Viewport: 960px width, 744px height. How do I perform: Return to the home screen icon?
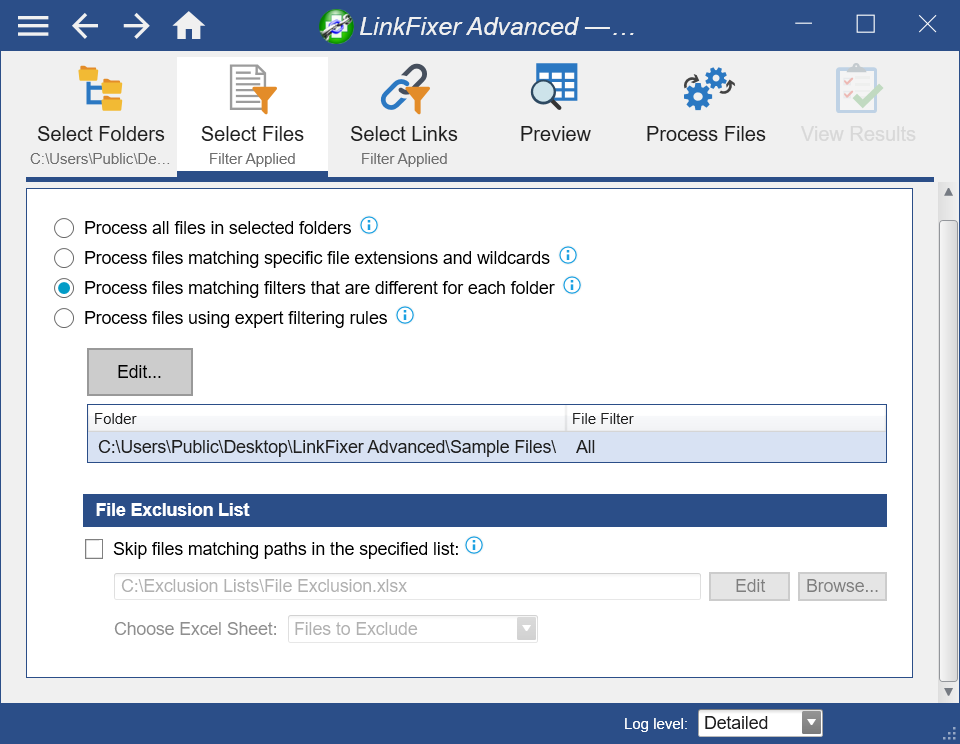coord(189,26)
